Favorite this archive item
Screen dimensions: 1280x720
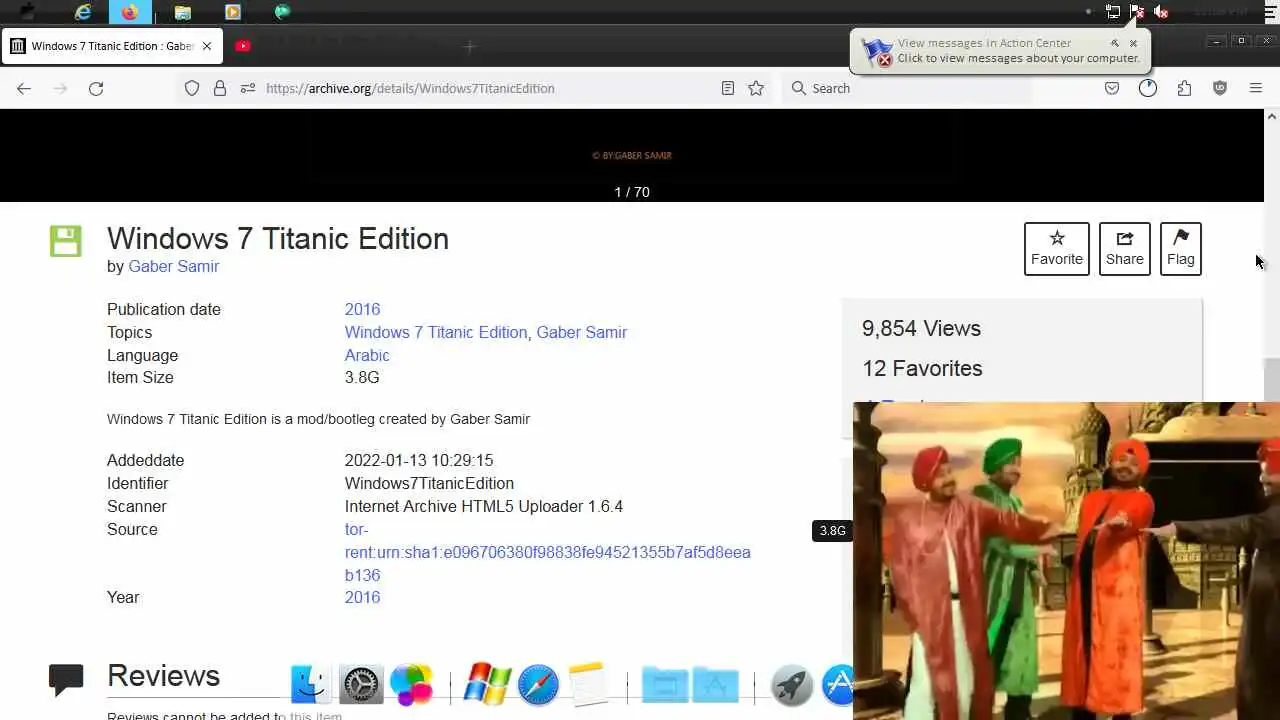pyautogui.click(x=1057, y=248)
